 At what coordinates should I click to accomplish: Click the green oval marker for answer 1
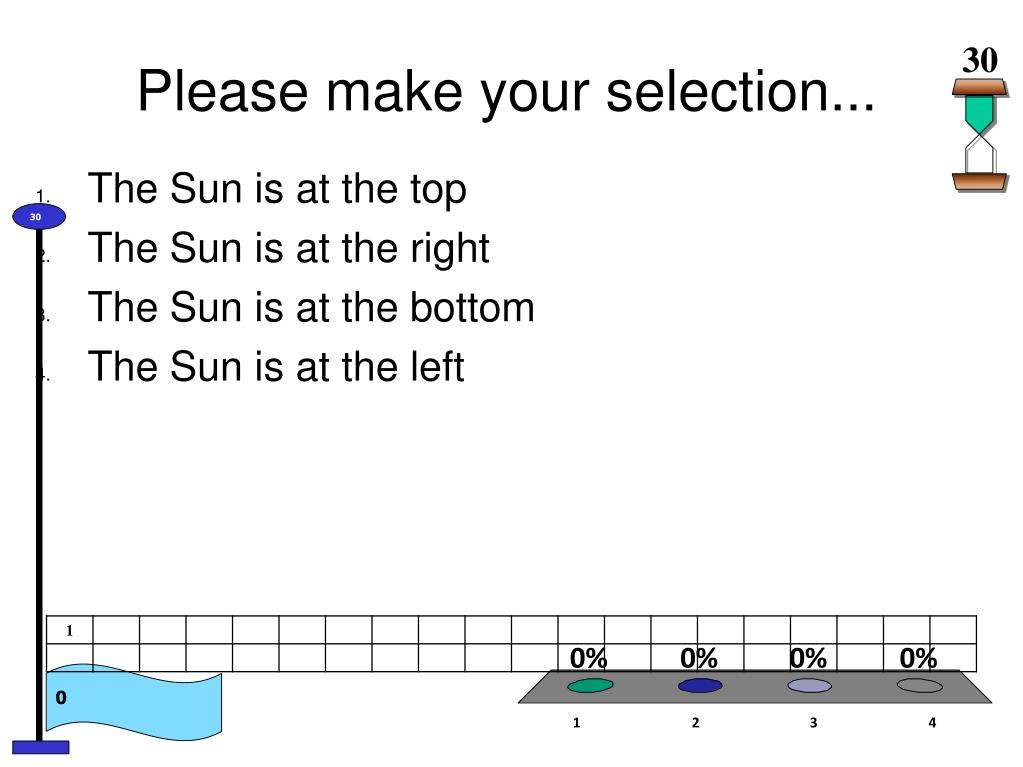pyautogui.click(x=590, y=685)
